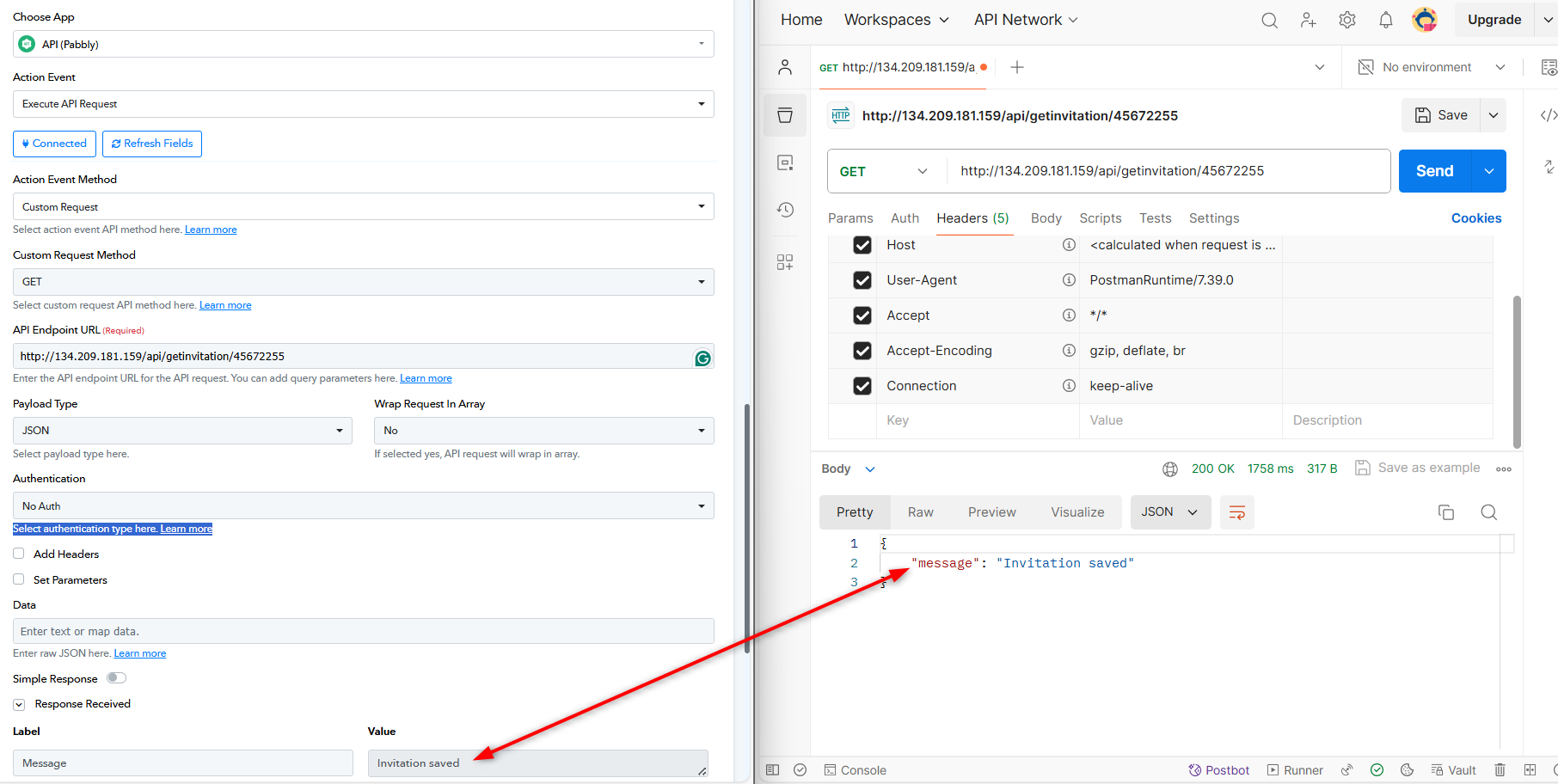Click the info icon next to Accept-Encoding header
This screenshot has height=784, width=1558.
click(x=1069, y=351)
